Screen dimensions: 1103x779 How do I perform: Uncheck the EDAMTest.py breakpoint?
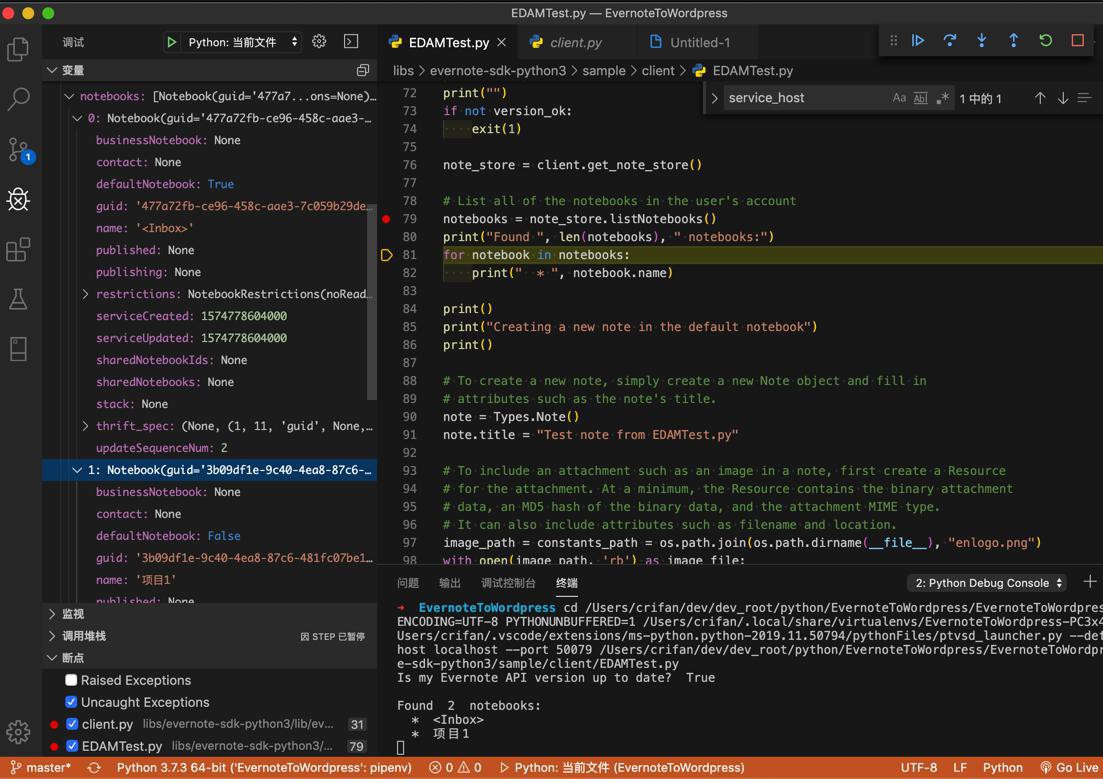coord(72,745)
